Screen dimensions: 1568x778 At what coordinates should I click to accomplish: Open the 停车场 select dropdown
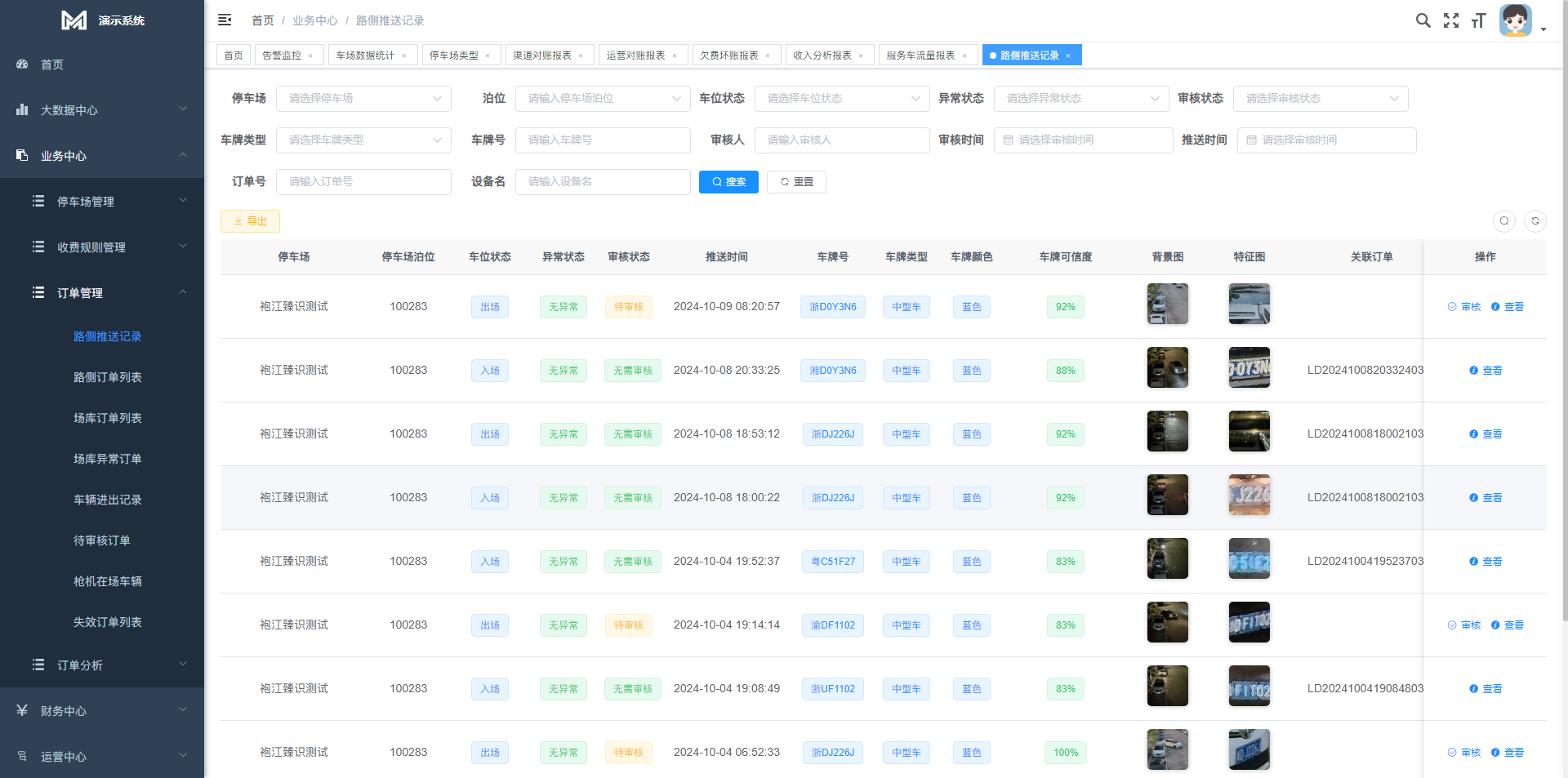tap(363, 99)
